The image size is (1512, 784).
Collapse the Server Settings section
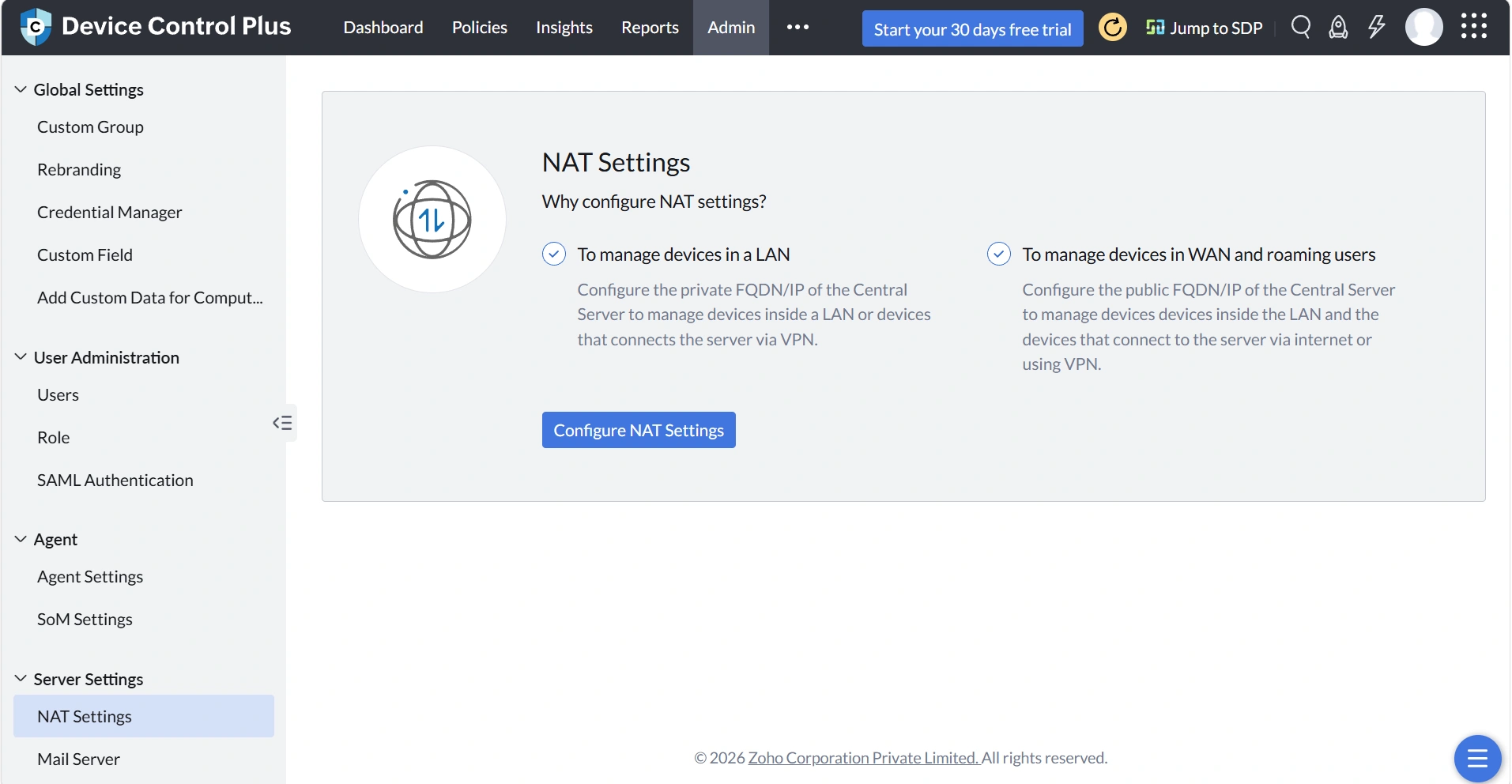(x=21, y=679)
